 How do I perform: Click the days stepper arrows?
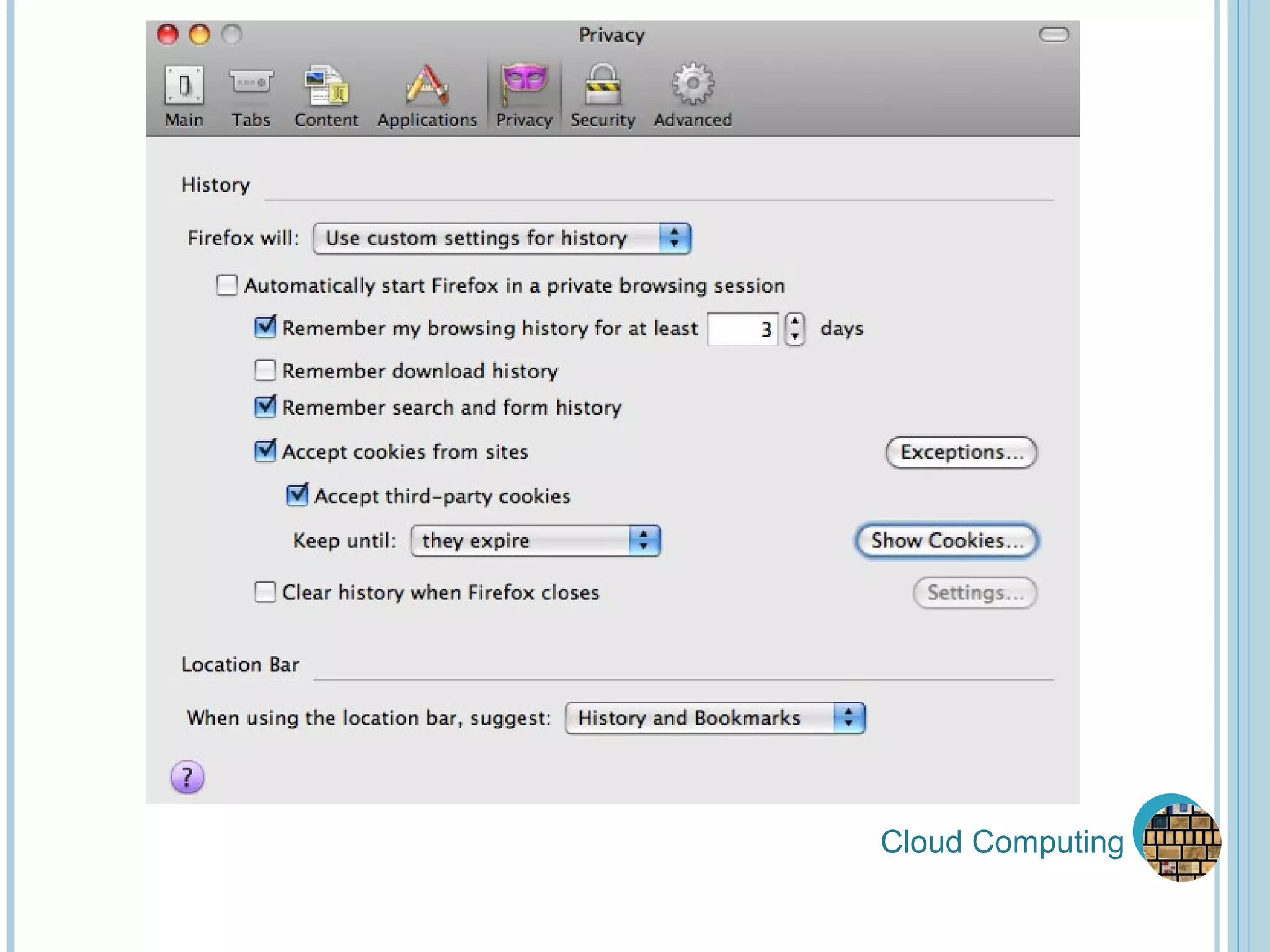(x=794, y=329)
